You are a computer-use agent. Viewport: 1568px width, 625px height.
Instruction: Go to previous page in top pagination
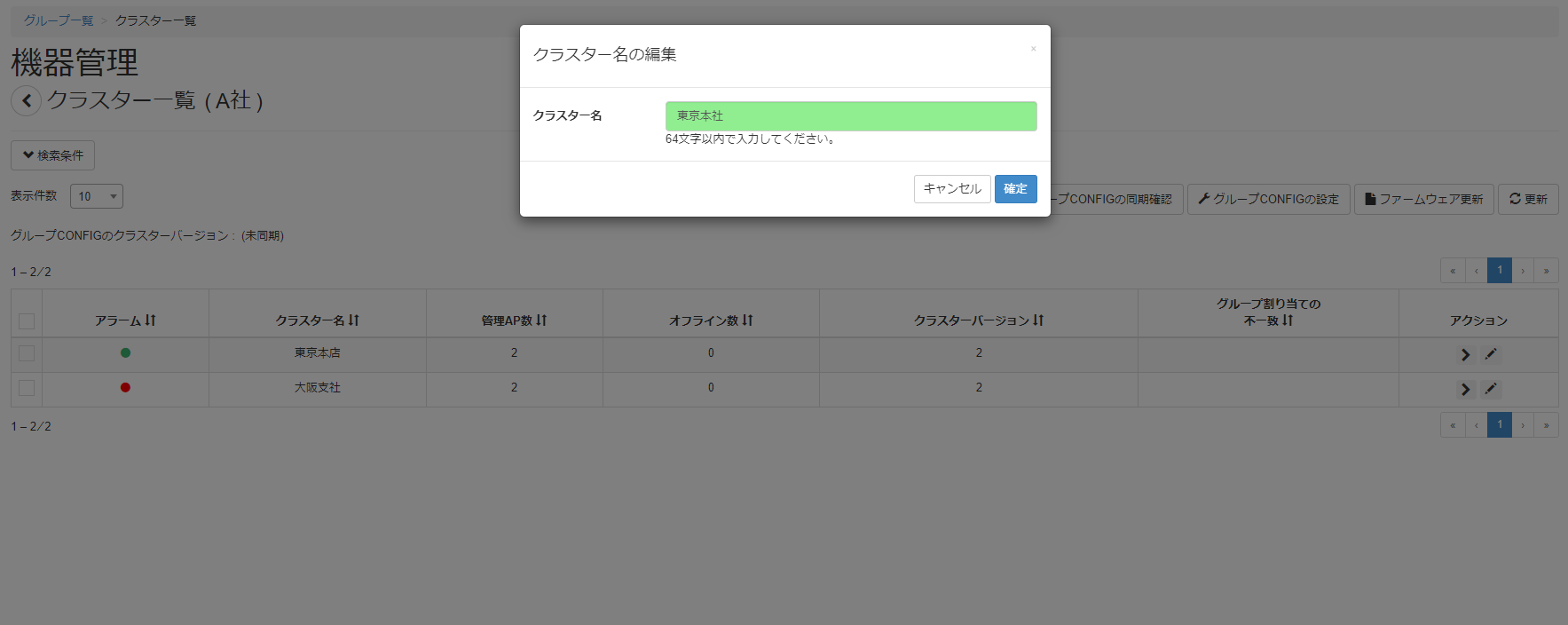pyautogui.click(x=1477, y=271)
